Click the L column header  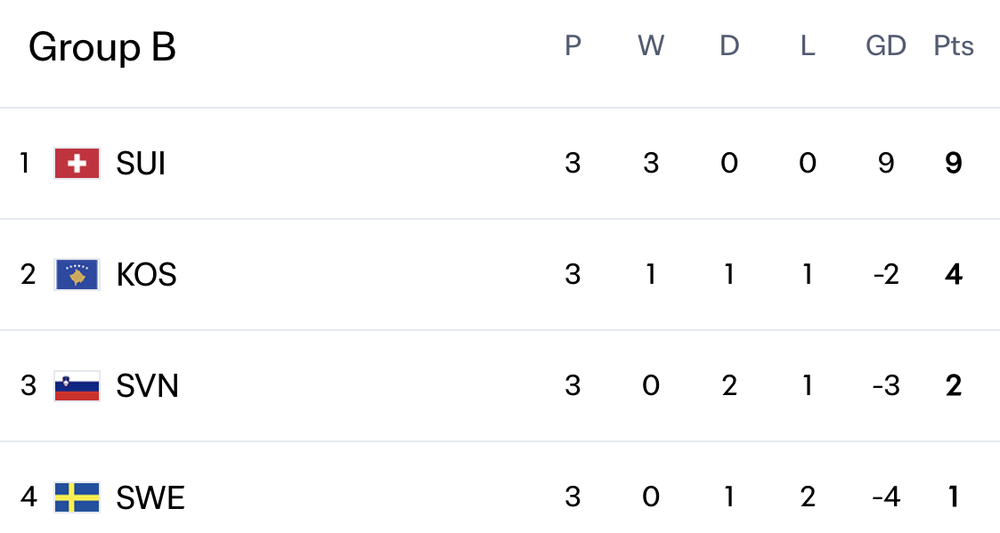(x=808, y=46)
